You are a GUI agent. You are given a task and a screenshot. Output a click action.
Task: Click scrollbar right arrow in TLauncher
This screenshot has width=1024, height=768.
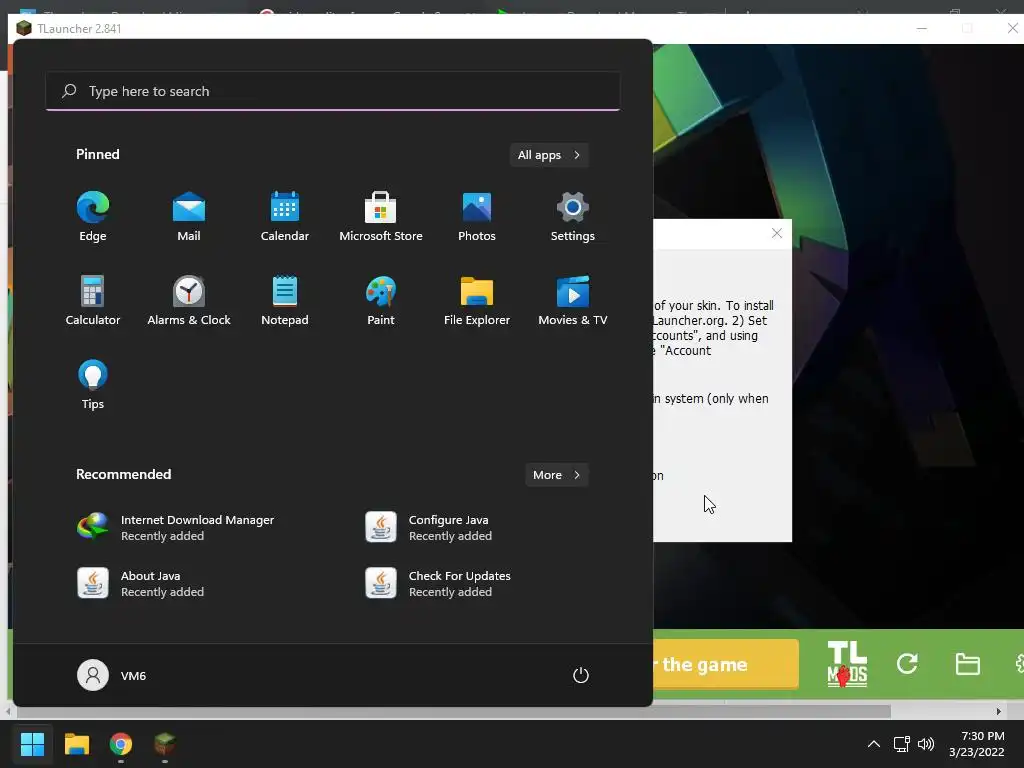coord(999,711)
